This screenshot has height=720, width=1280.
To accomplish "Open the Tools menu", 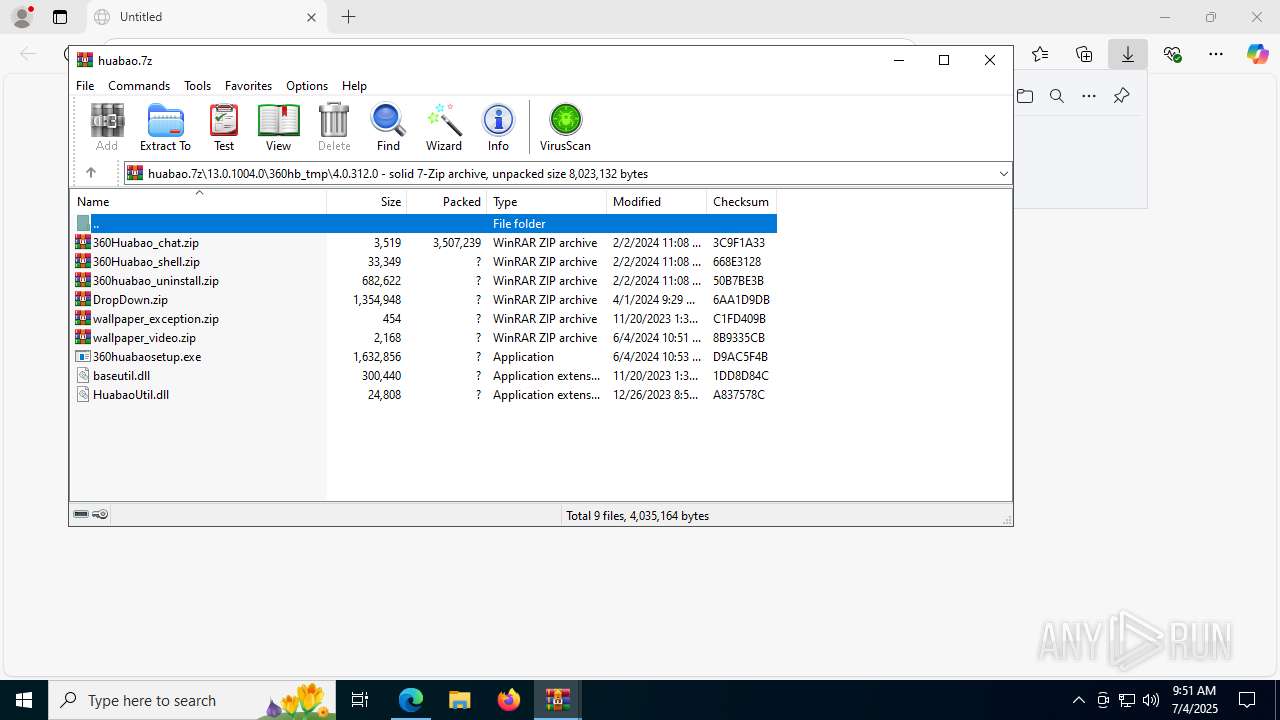I will point(197,86).
